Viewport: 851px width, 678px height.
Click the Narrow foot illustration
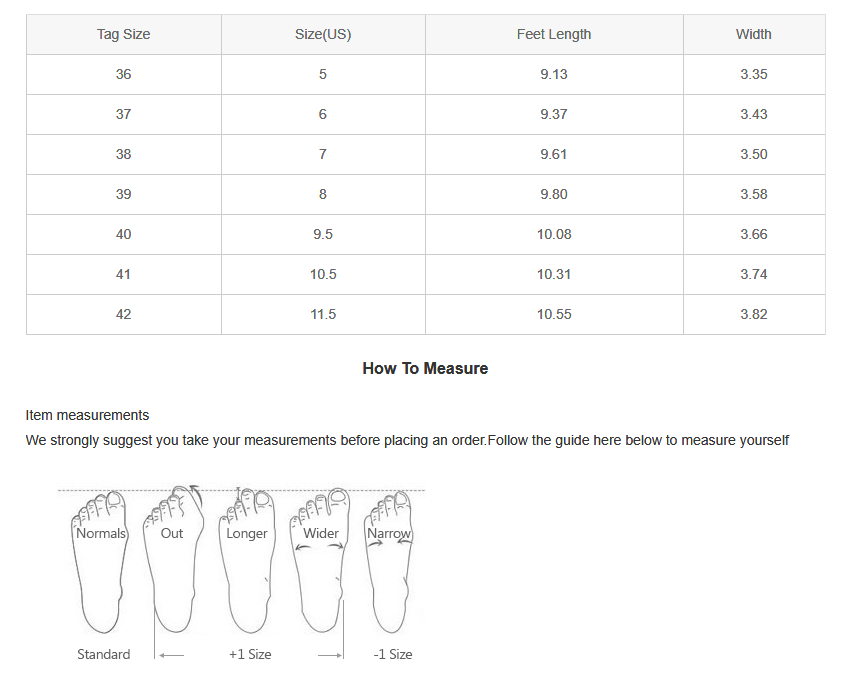point(389,560)
